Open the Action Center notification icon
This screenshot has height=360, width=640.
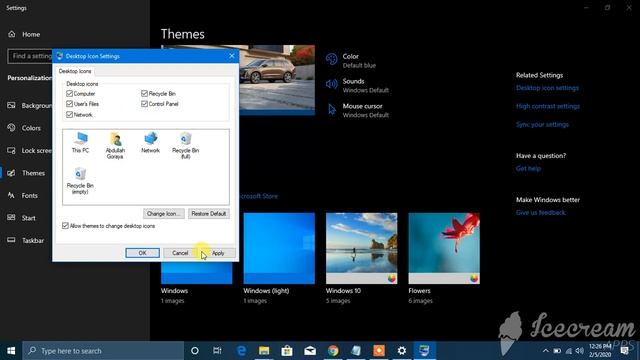coord(624,351)
